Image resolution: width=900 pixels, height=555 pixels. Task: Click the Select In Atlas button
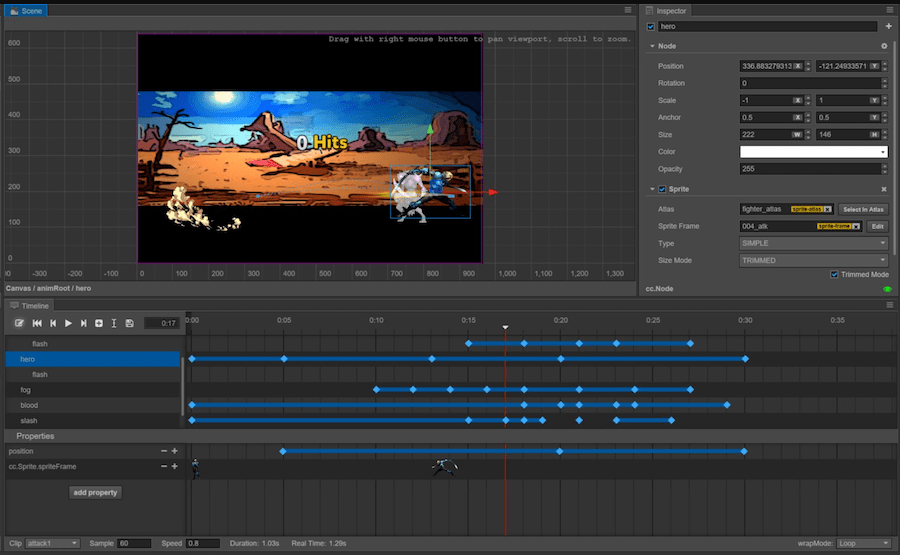(863, 209)
